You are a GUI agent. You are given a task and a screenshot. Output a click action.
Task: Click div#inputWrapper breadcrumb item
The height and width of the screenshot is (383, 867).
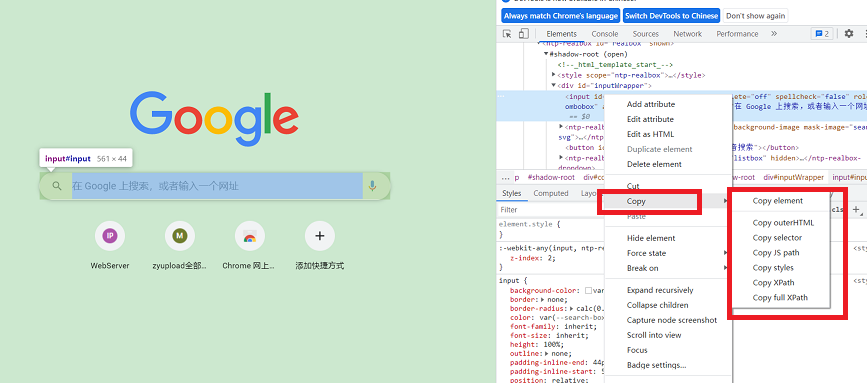(793, 177)
